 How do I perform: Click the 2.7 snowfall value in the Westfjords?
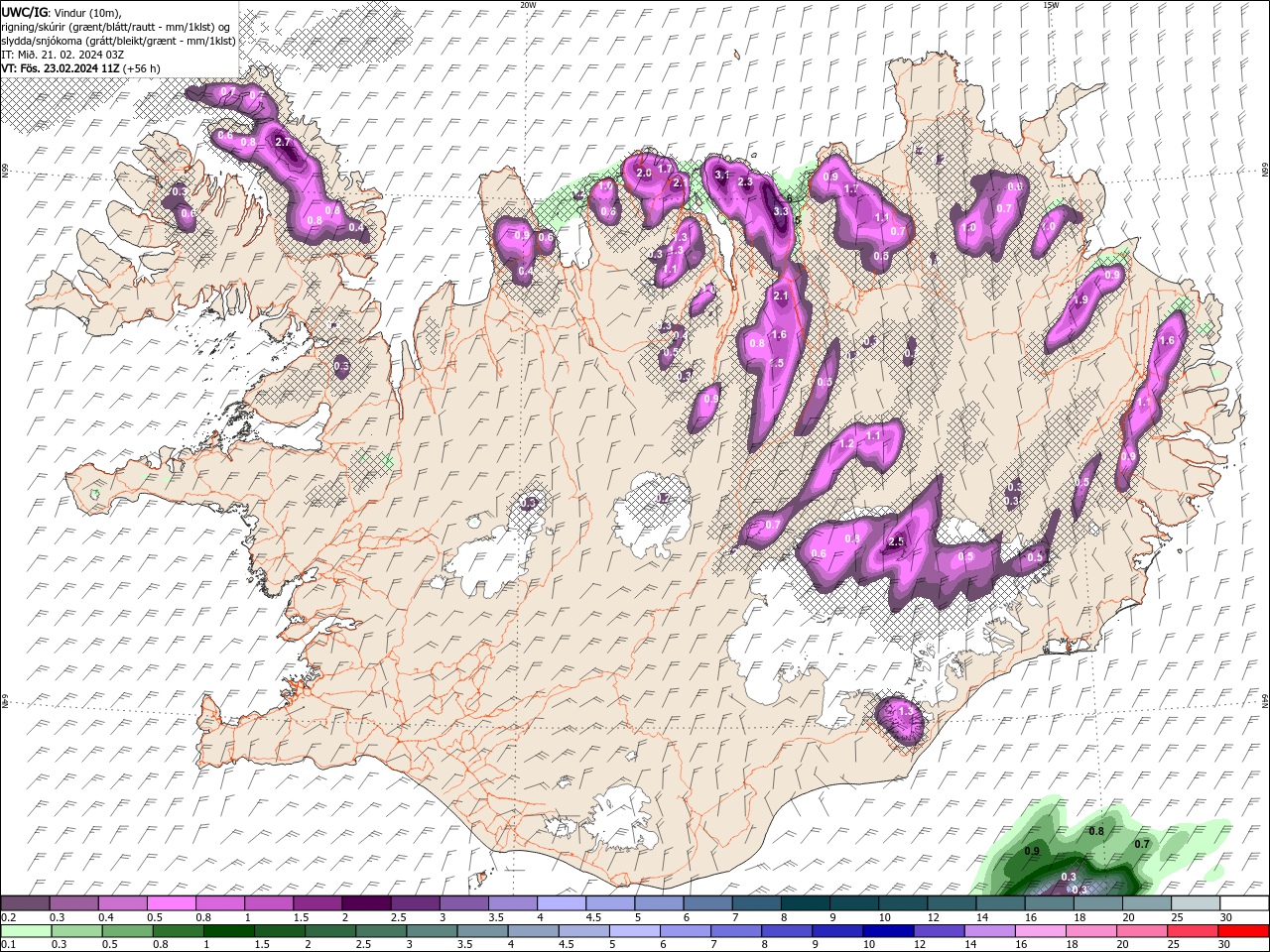(283, 143)
